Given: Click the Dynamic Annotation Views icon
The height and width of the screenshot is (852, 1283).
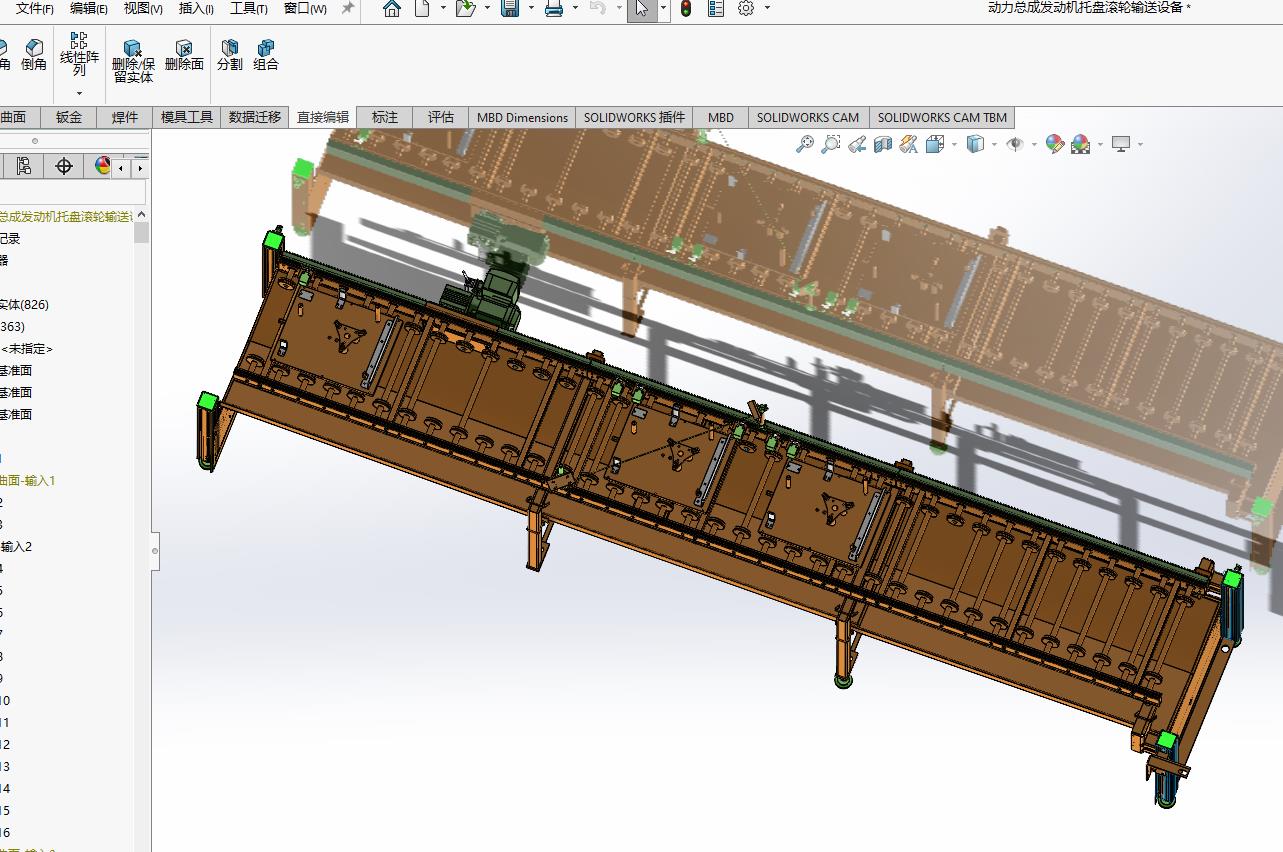Looking at the screenshot, I should click(x=909, y=144).
